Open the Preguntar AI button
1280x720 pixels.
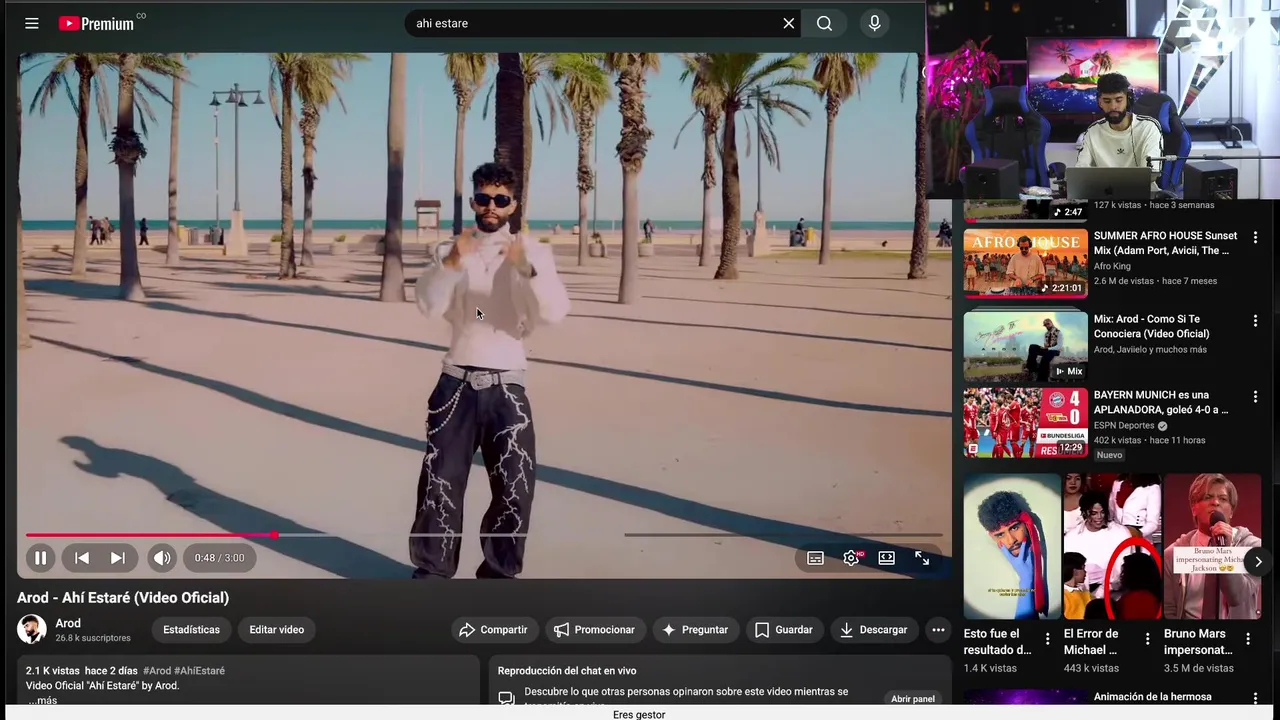[695, 630]
